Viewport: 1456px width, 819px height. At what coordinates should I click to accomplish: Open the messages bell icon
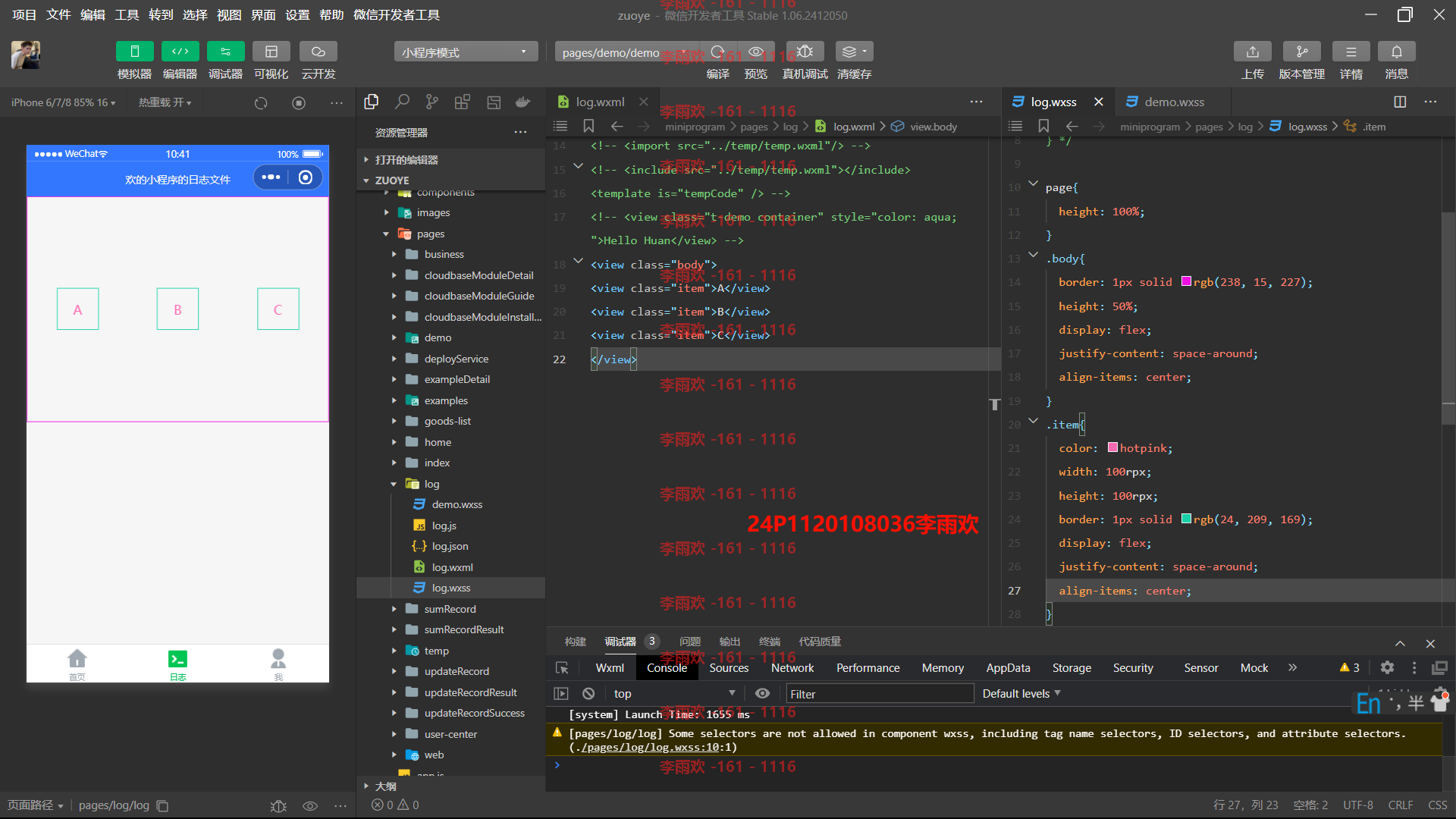click(x=1397, y=52)
